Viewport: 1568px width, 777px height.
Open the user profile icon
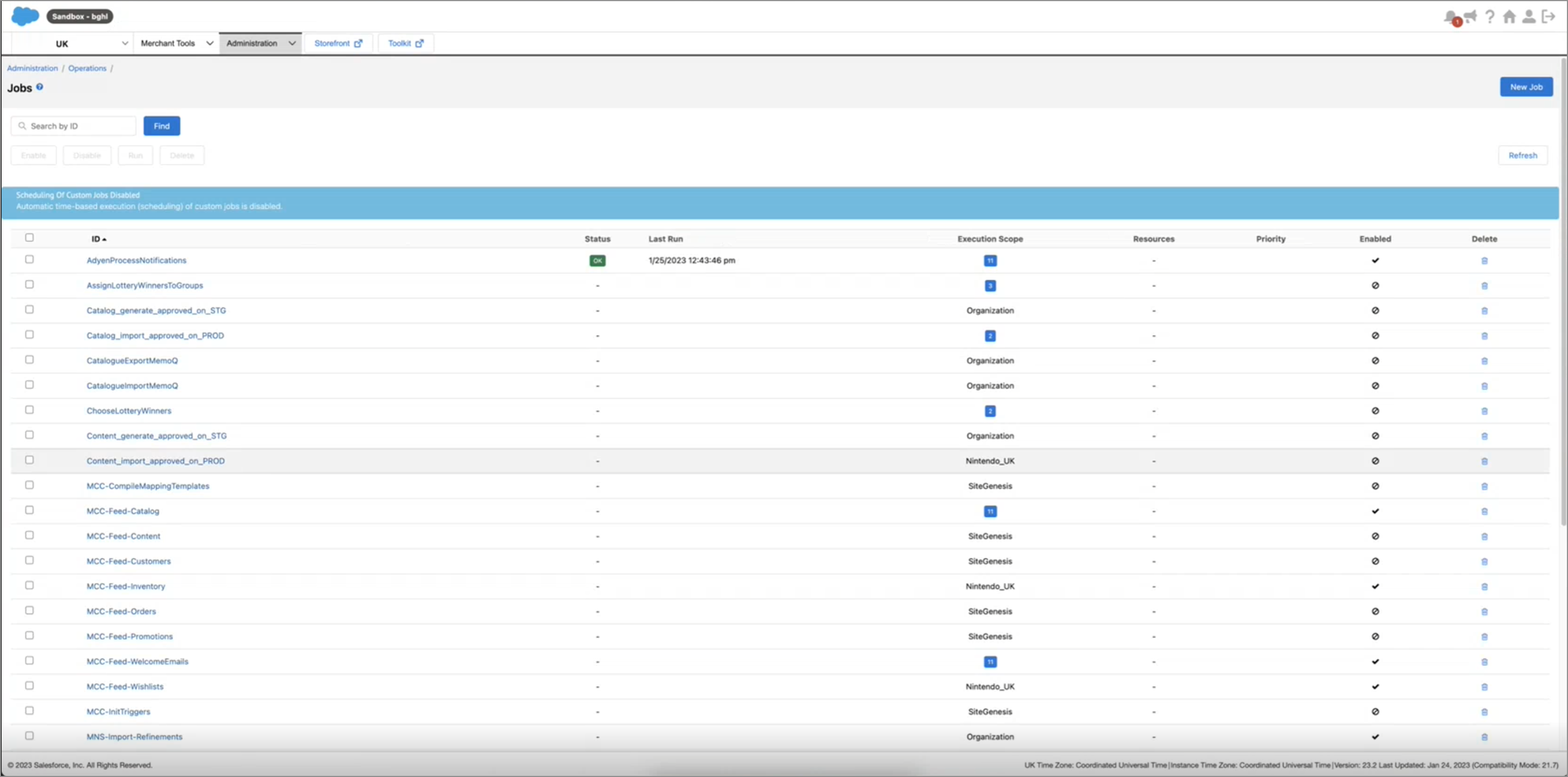coord(1529,16)
